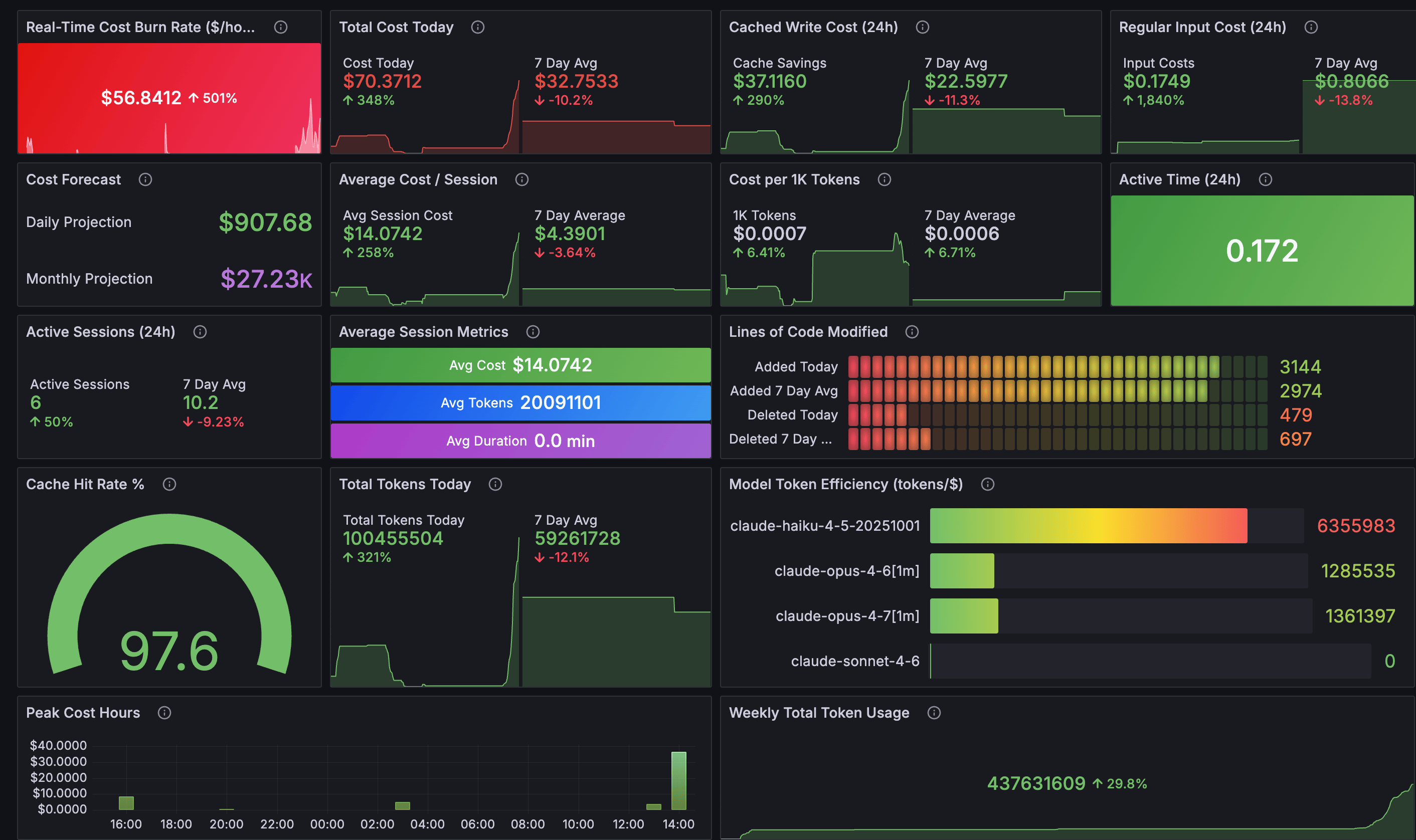Click info icon beside Active Time (24h)
The image size is (1416, 840).
1265,179
